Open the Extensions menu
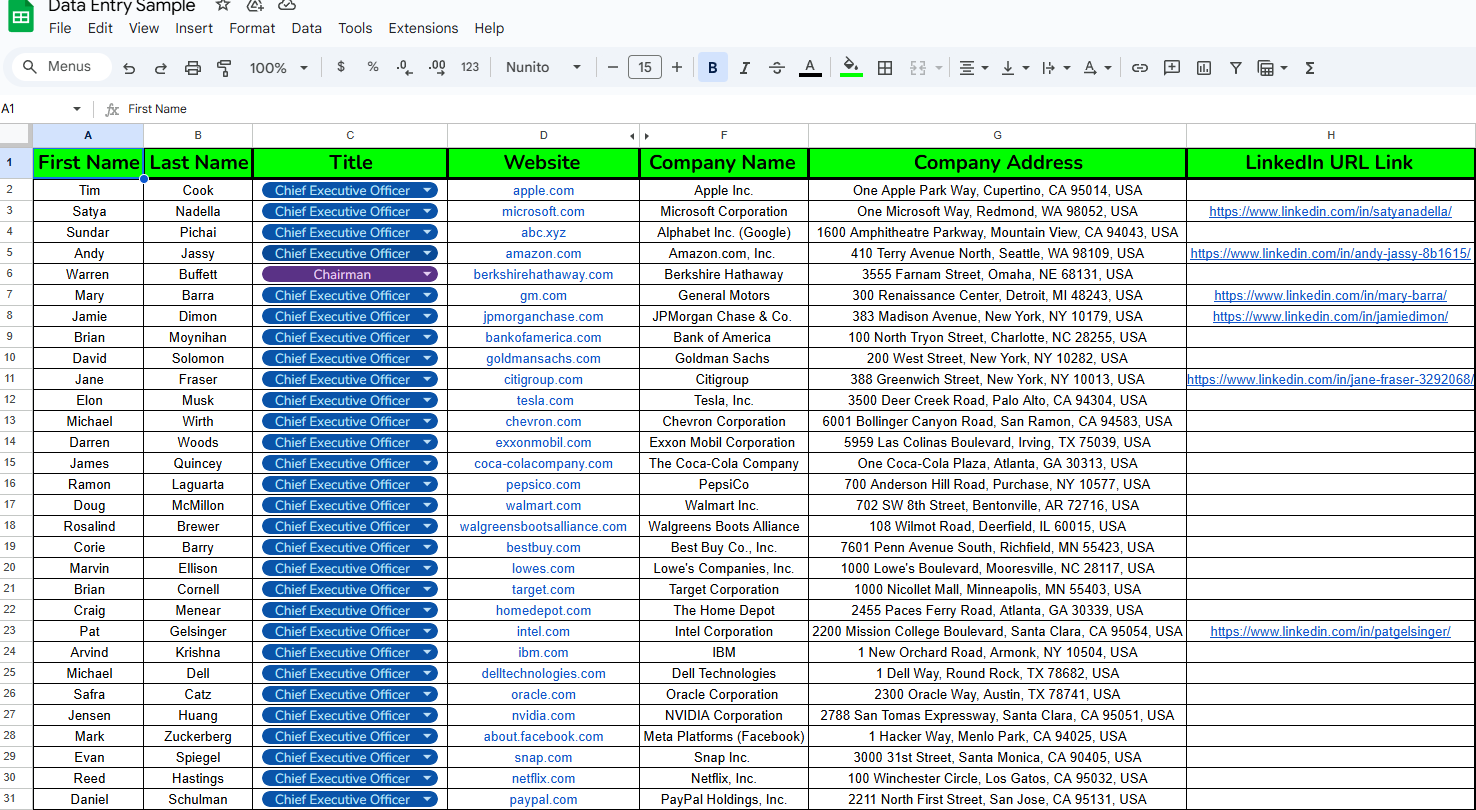 [x=423, y=28]
